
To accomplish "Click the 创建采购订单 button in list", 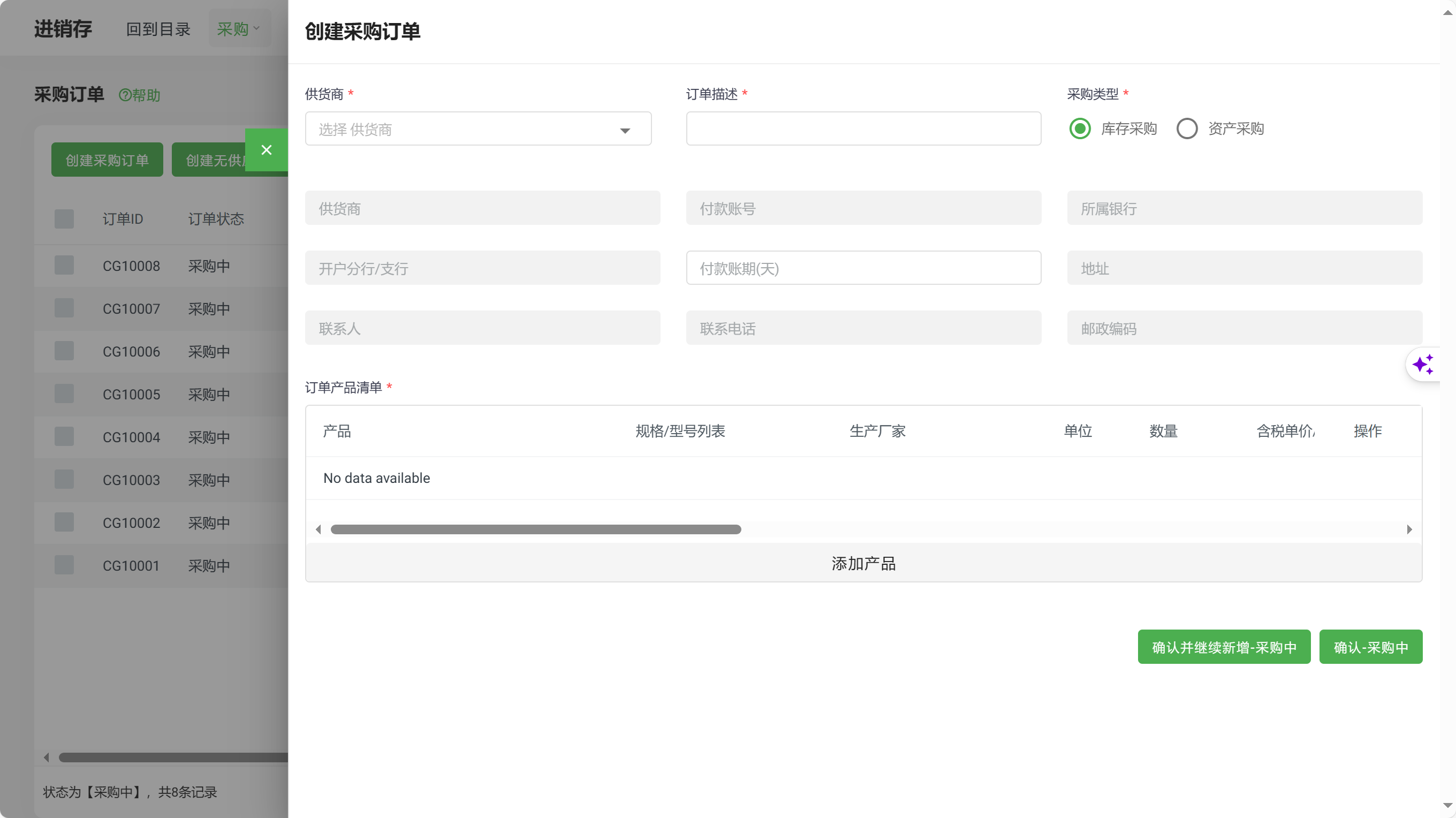I will pos(108,160).
